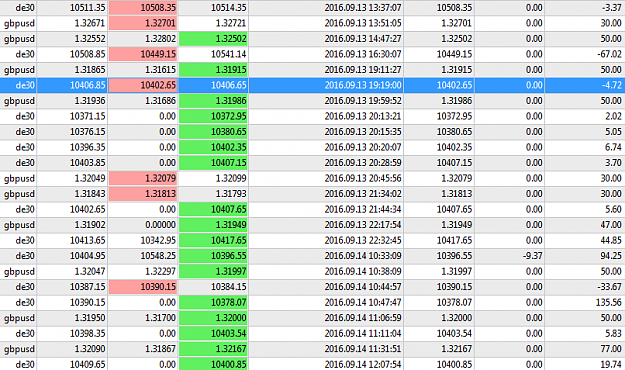The height and width of the screenshot is (370, 625).
Task: Click the pink-highlighted stop-loss 10449.15
Action: pos(158,54)
